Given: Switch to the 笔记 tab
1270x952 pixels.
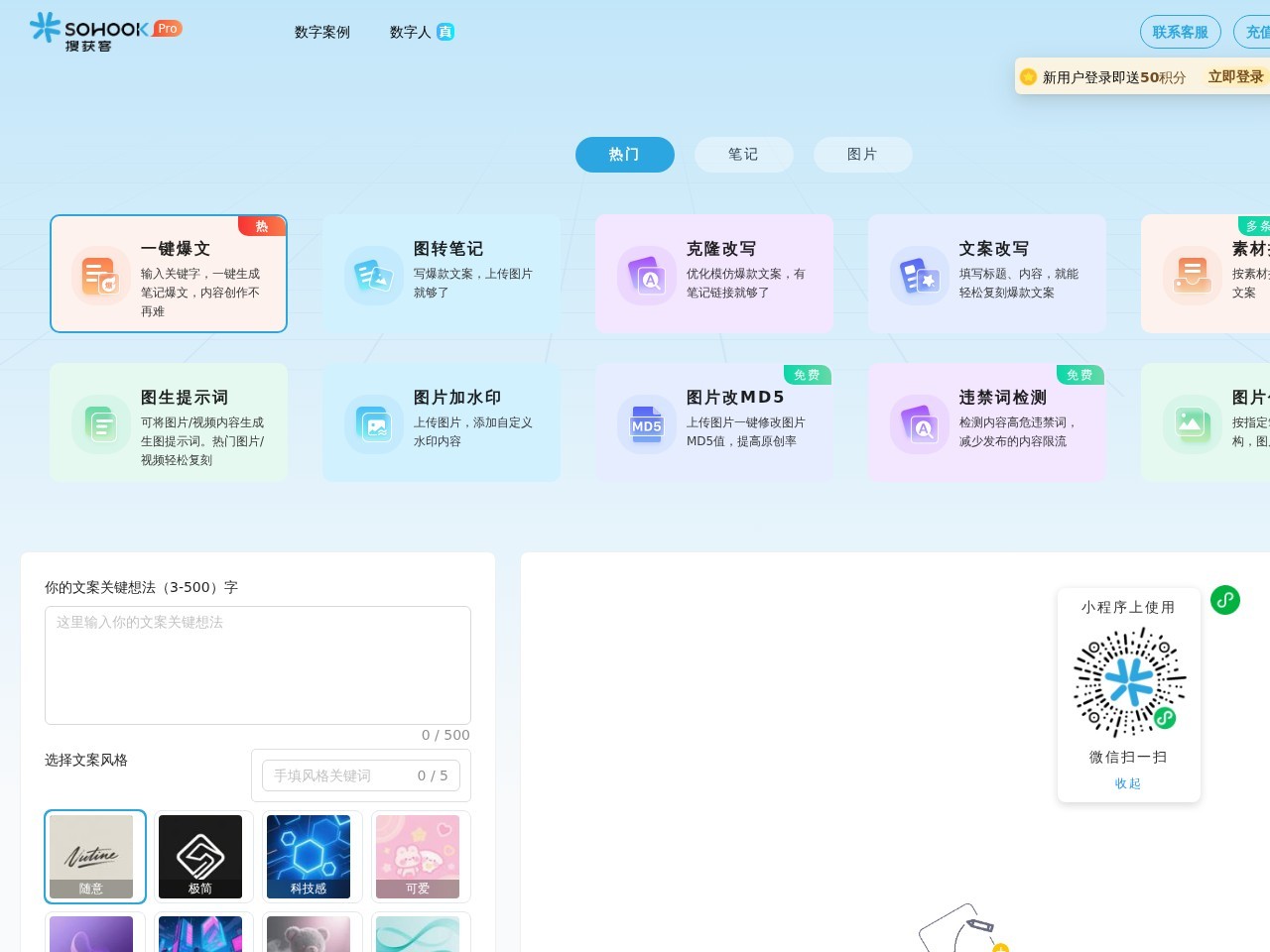Looking at the screenshot, I should click(744, 155).
